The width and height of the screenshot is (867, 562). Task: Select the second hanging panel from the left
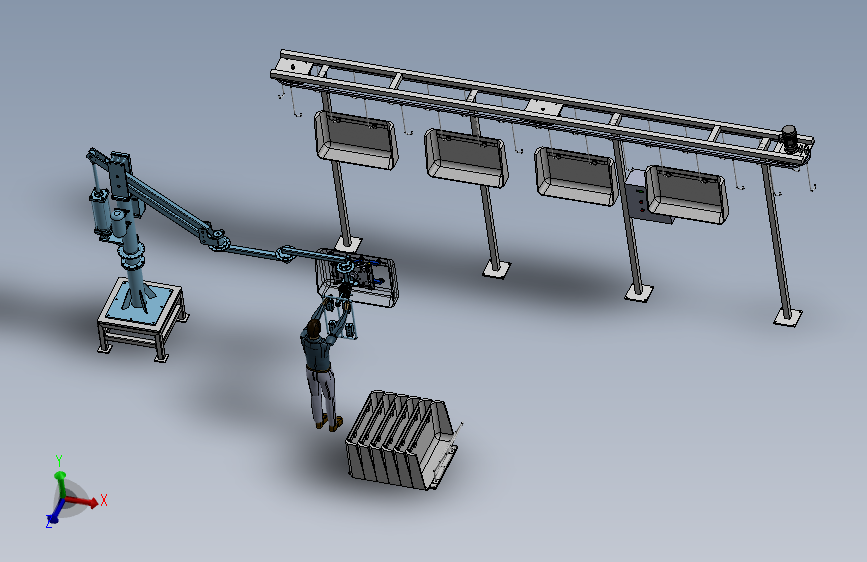[x=466, y=158]
